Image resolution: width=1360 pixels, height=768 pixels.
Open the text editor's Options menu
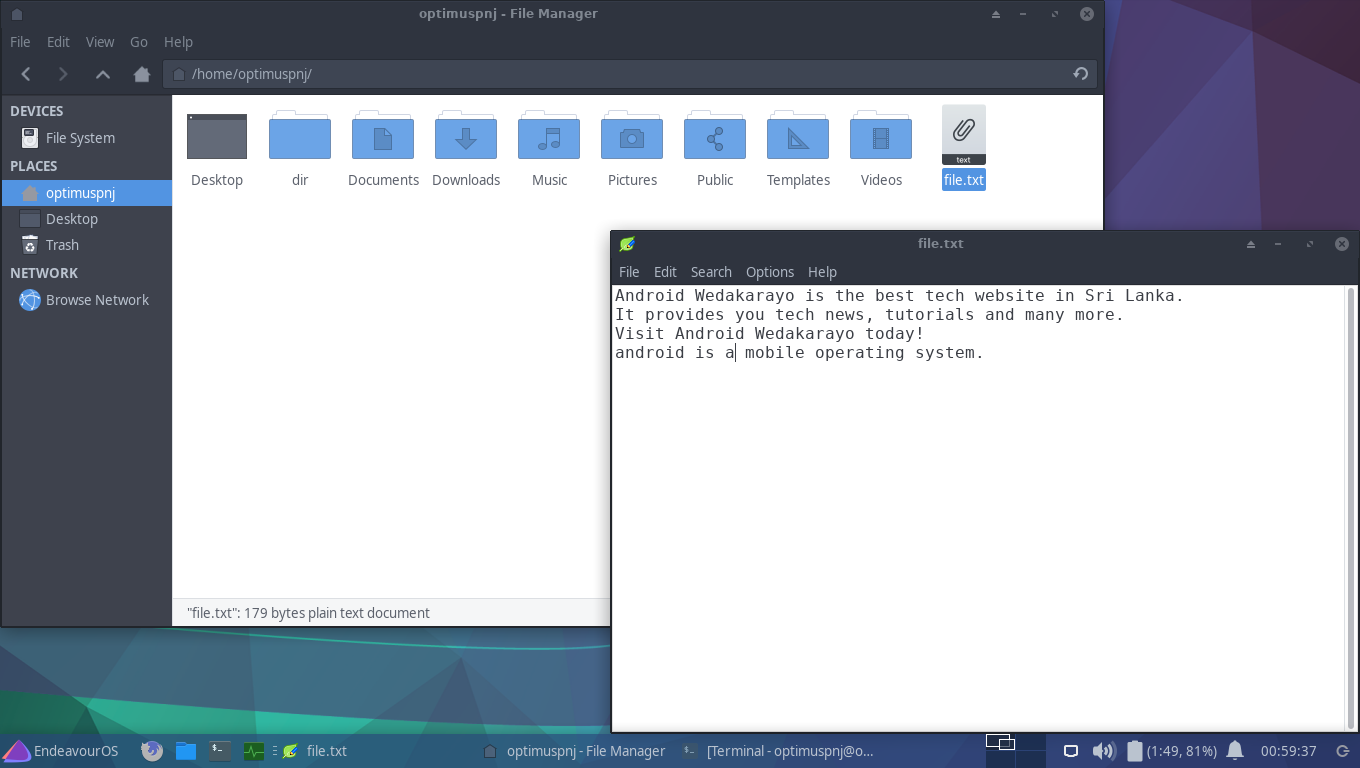(770, 272)
